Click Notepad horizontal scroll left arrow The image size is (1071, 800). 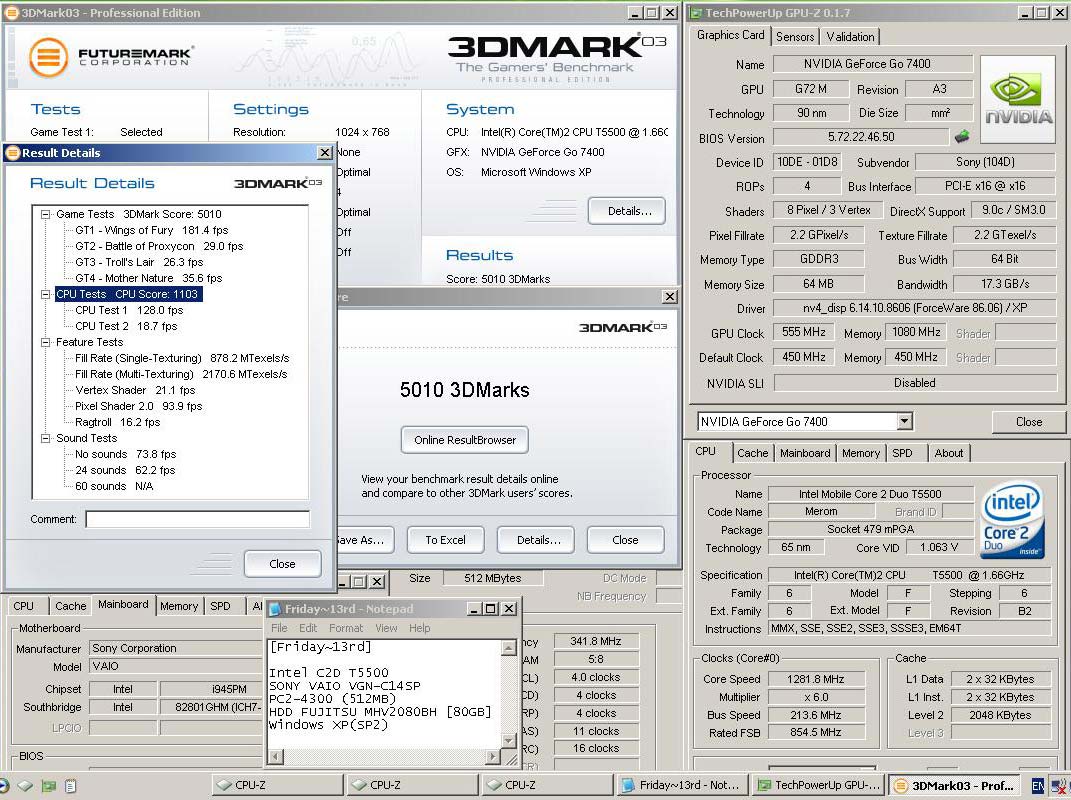[275, 756]
